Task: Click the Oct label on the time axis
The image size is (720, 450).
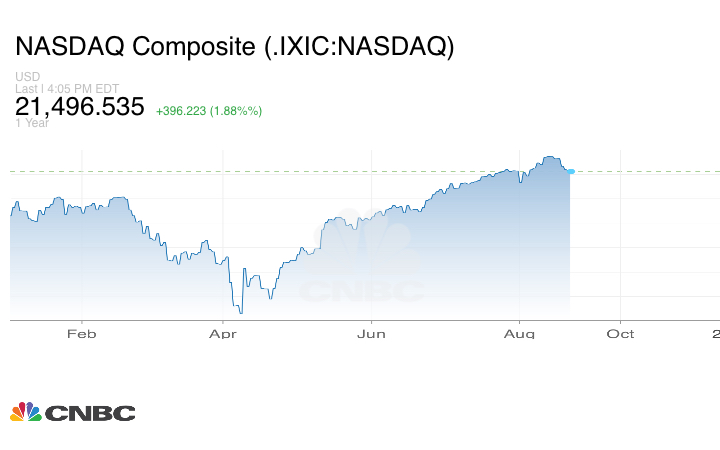Action: point(621,334)
